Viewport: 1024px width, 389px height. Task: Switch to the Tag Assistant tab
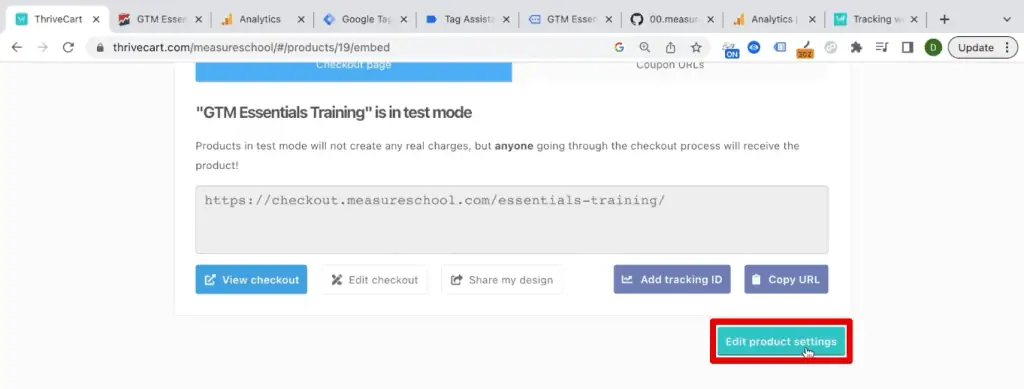tap(467, 20)
